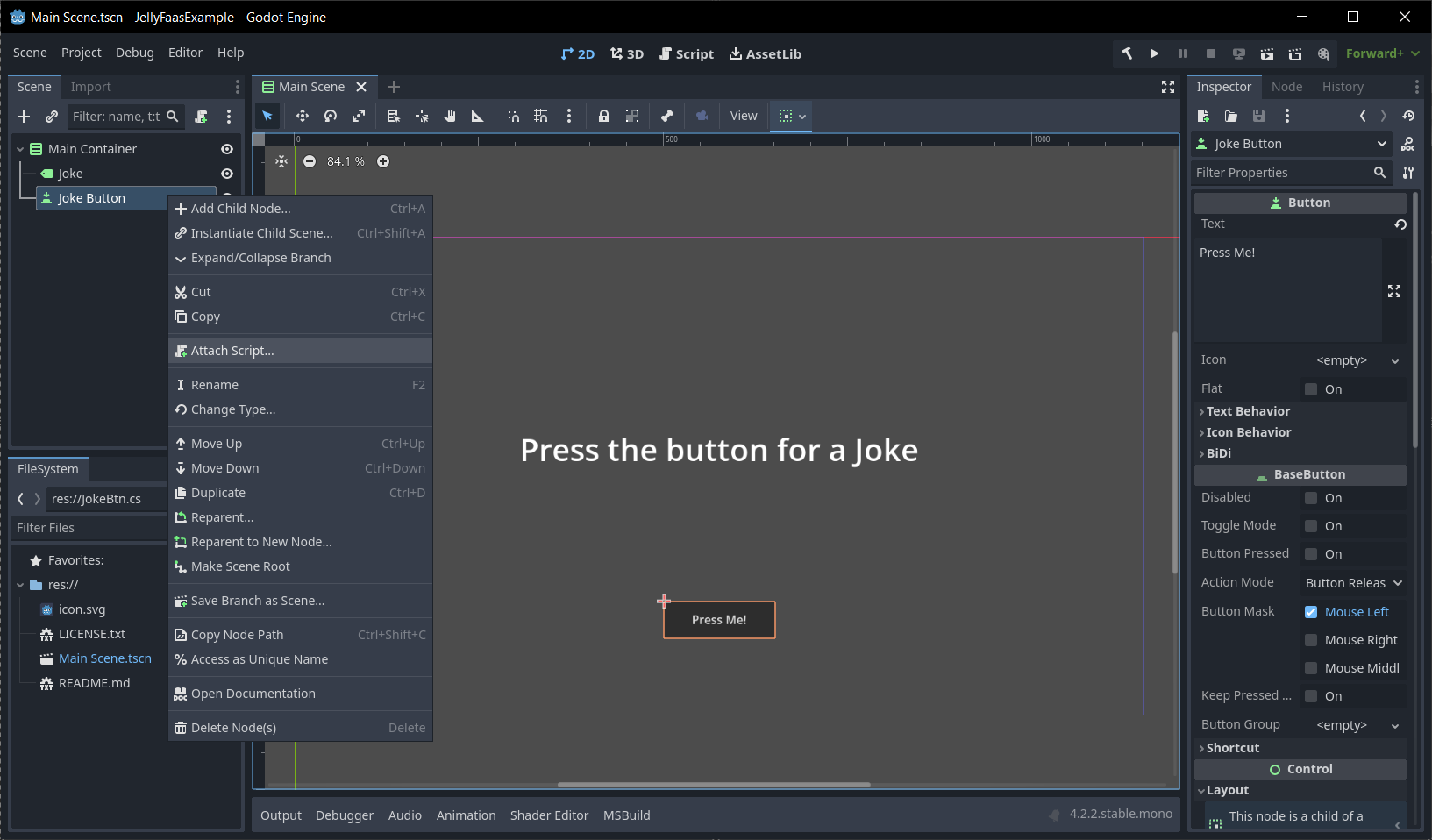Select the Select Mode arrow tool
1432x840 pixels.
click(267, 116)
